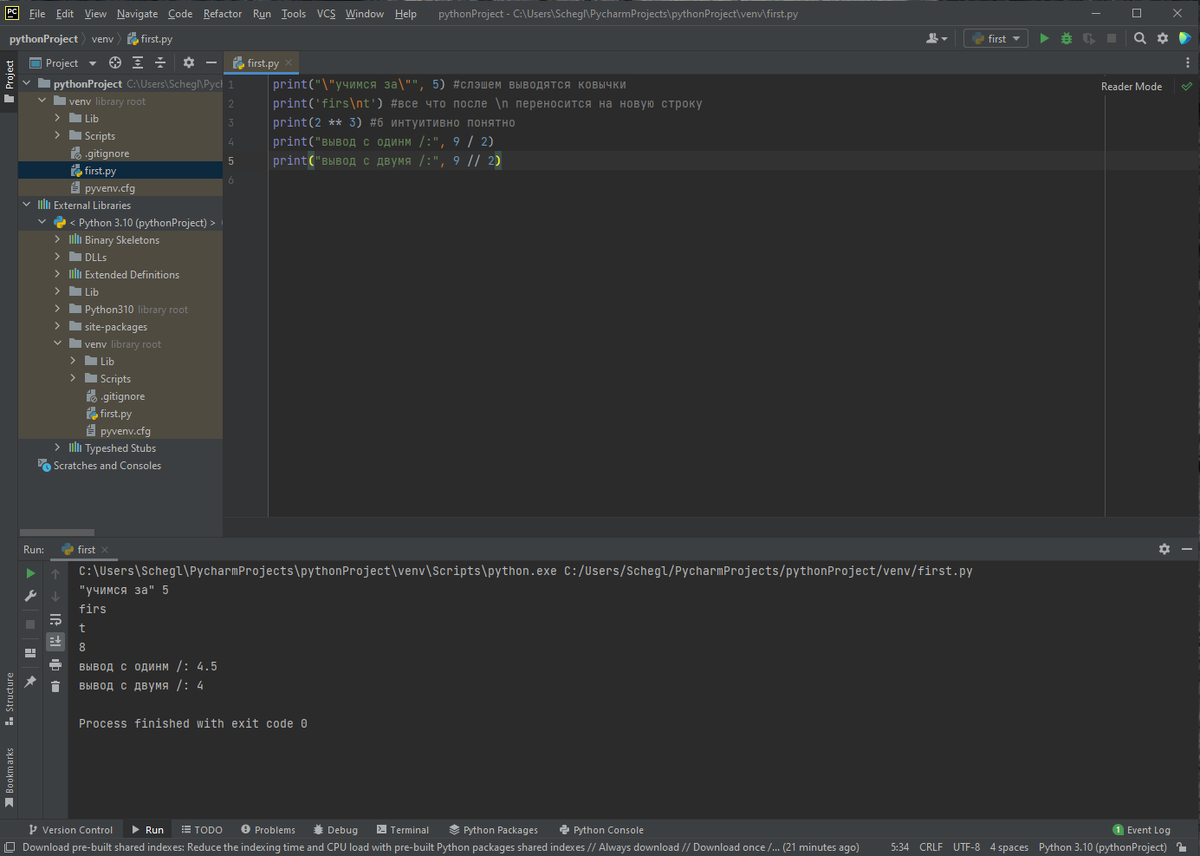Clear console with trash can icon

tap(56, 686)
